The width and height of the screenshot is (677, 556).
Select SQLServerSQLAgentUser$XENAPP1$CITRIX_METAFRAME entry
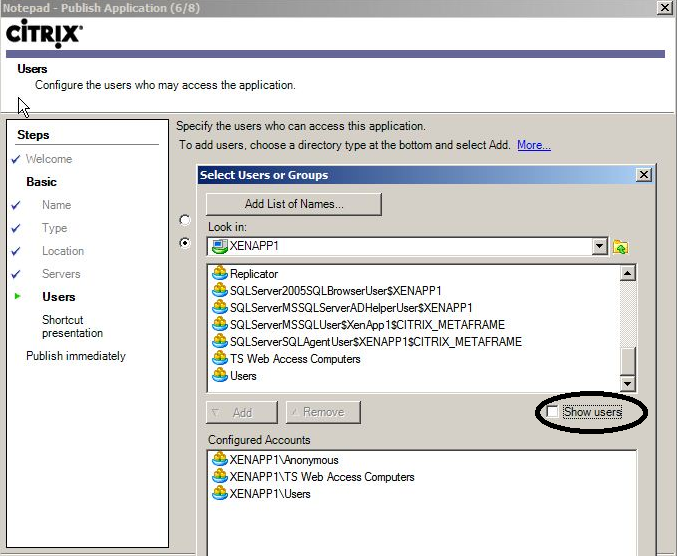click(376, 342)
